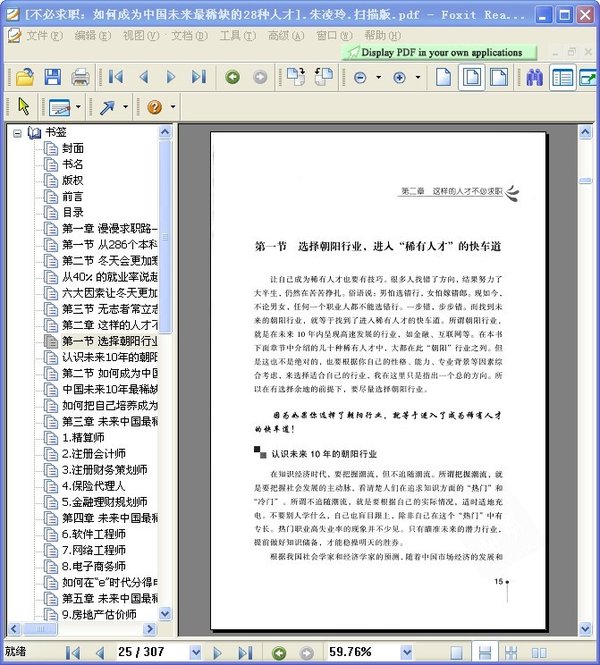The height and width of the screenshot is (665, 600).
Task: Open a PDF file with the folder icon
Action: 25,77
